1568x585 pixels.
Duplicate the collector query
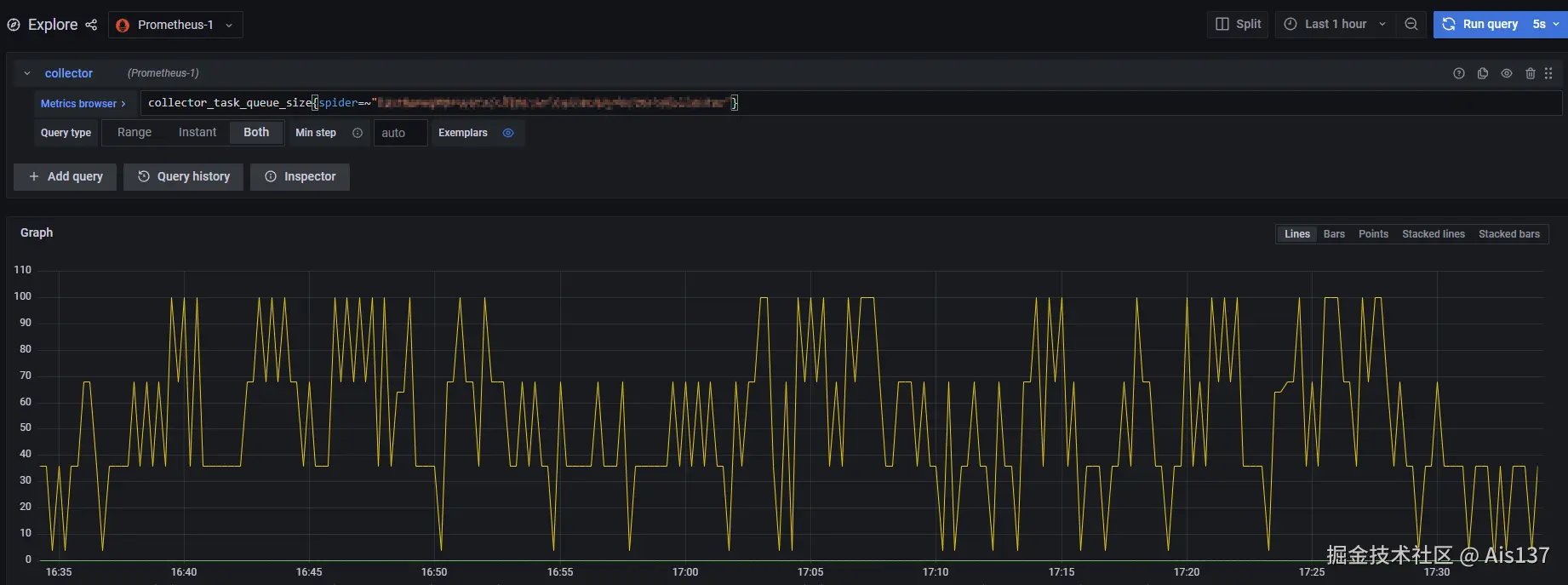click(x=1483, y=73)
